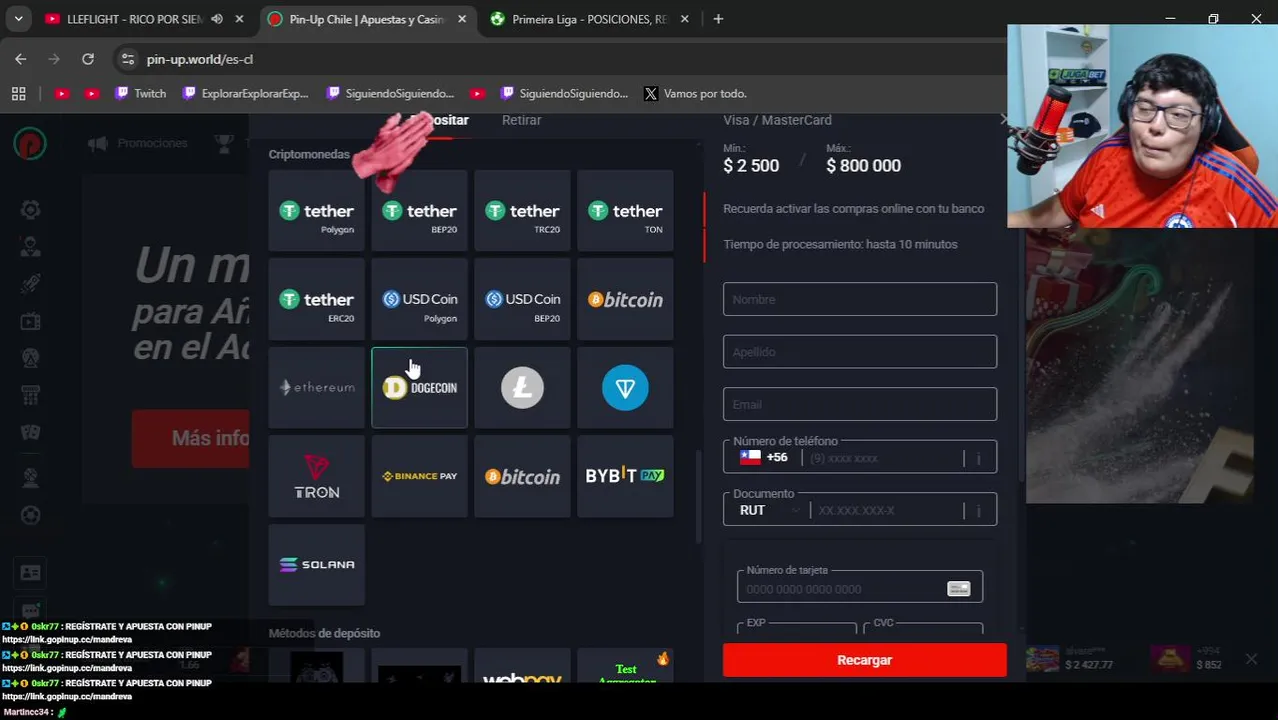Open Vamos por todo bookmark
The image size is (1278, 720).
pyautogui.click(x=695, y=93)
